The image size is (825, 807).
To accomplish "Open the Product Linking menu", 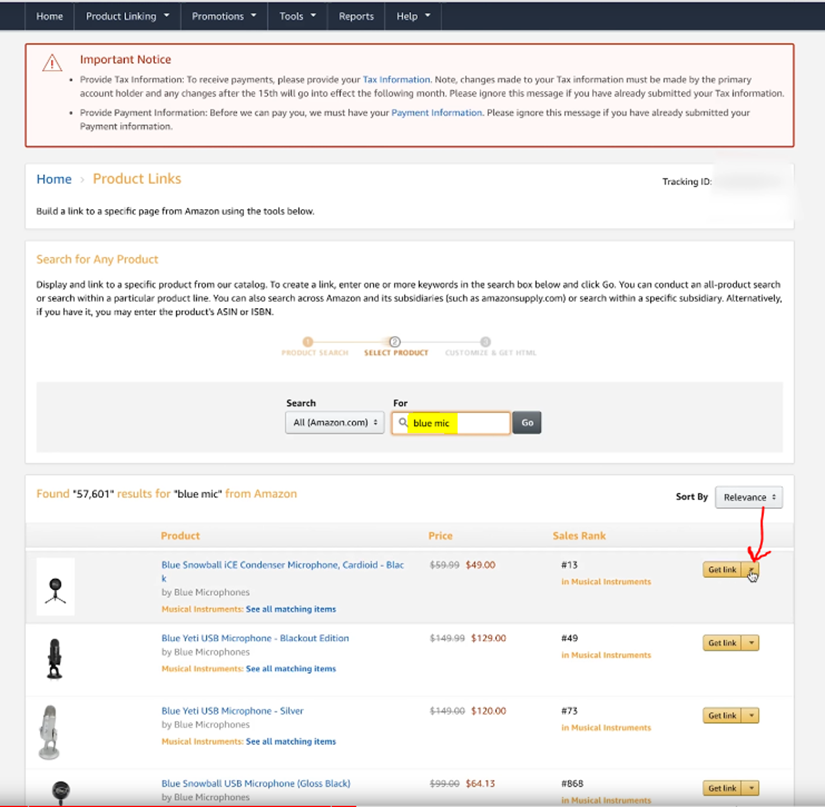I will pyautogui.click(x=127, y=16).
